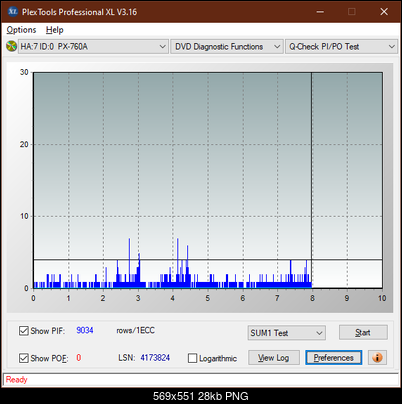Open the Preferences button
The image size is (402, 404).
pos(334,358)
